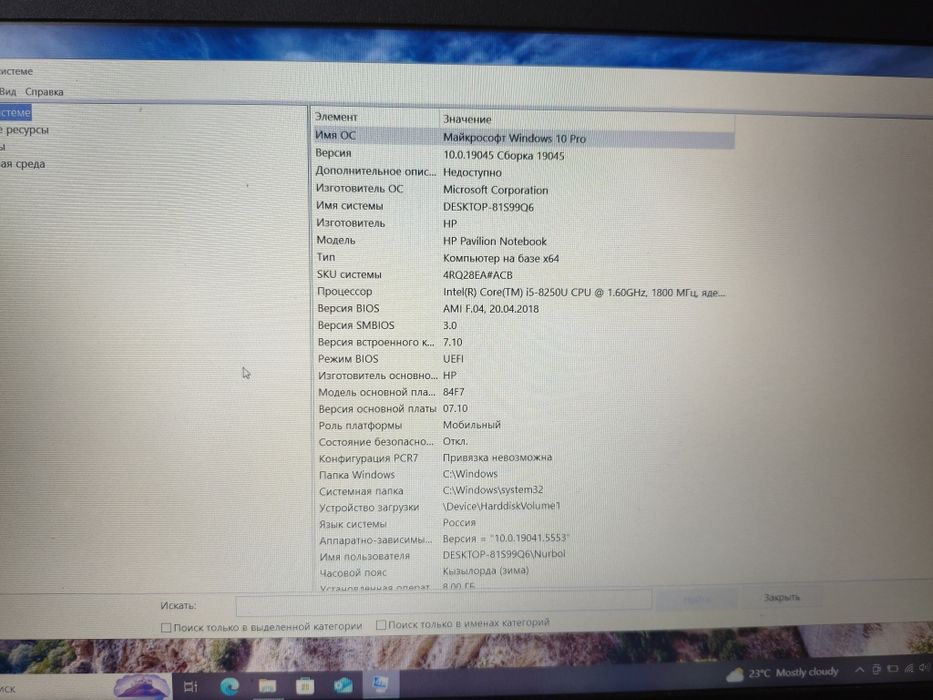Image resolution: width=933 pixels, height=700 pixels.
Task: Click the UEFI value
Action: (x=453, y=359)
